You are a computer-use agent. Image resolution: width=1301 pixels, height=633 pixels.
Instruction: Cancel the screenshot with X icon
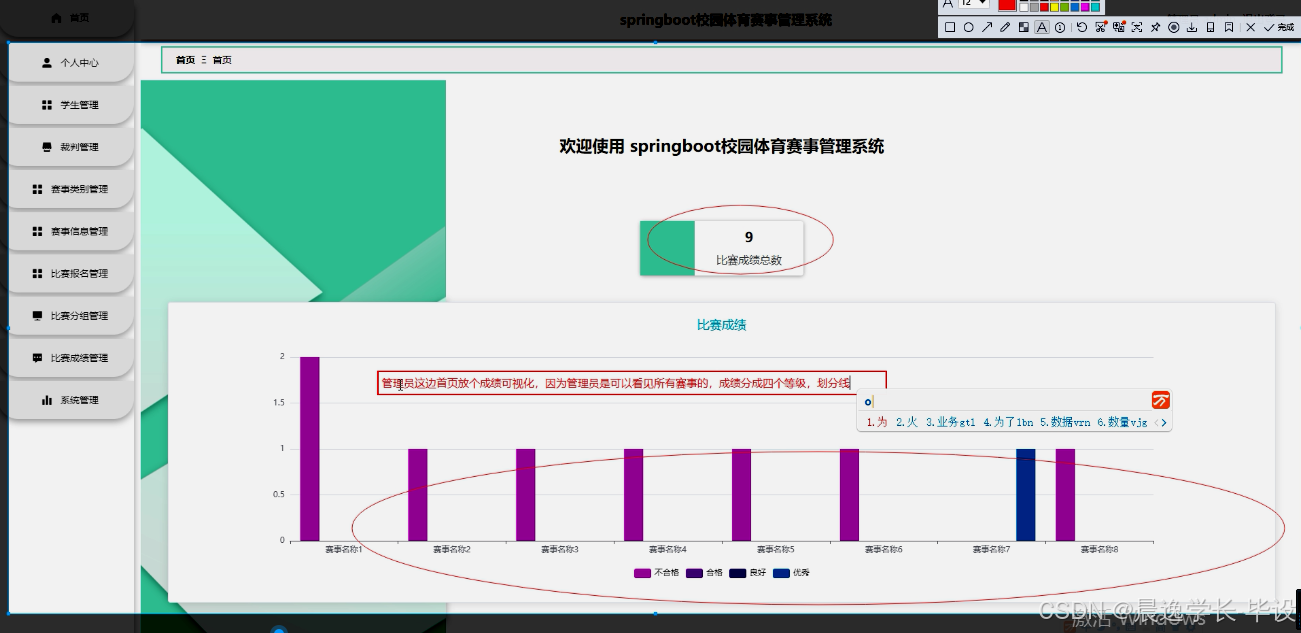click(1251, 27)
